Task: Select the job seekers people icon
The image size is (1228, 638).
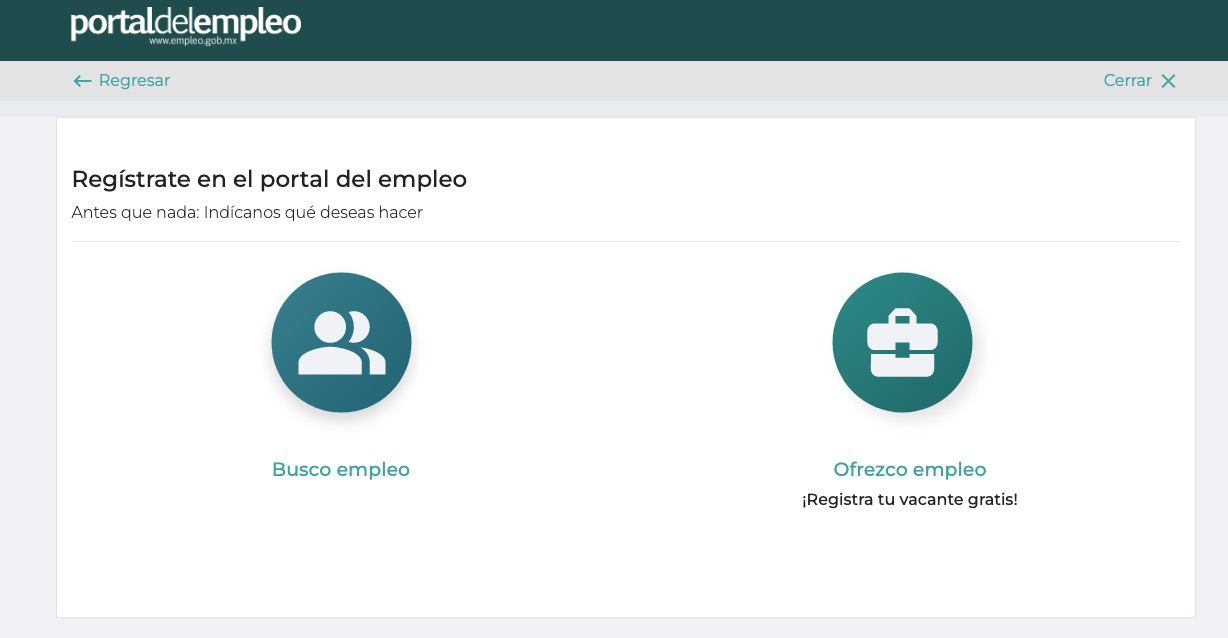Action: point(341,342)
